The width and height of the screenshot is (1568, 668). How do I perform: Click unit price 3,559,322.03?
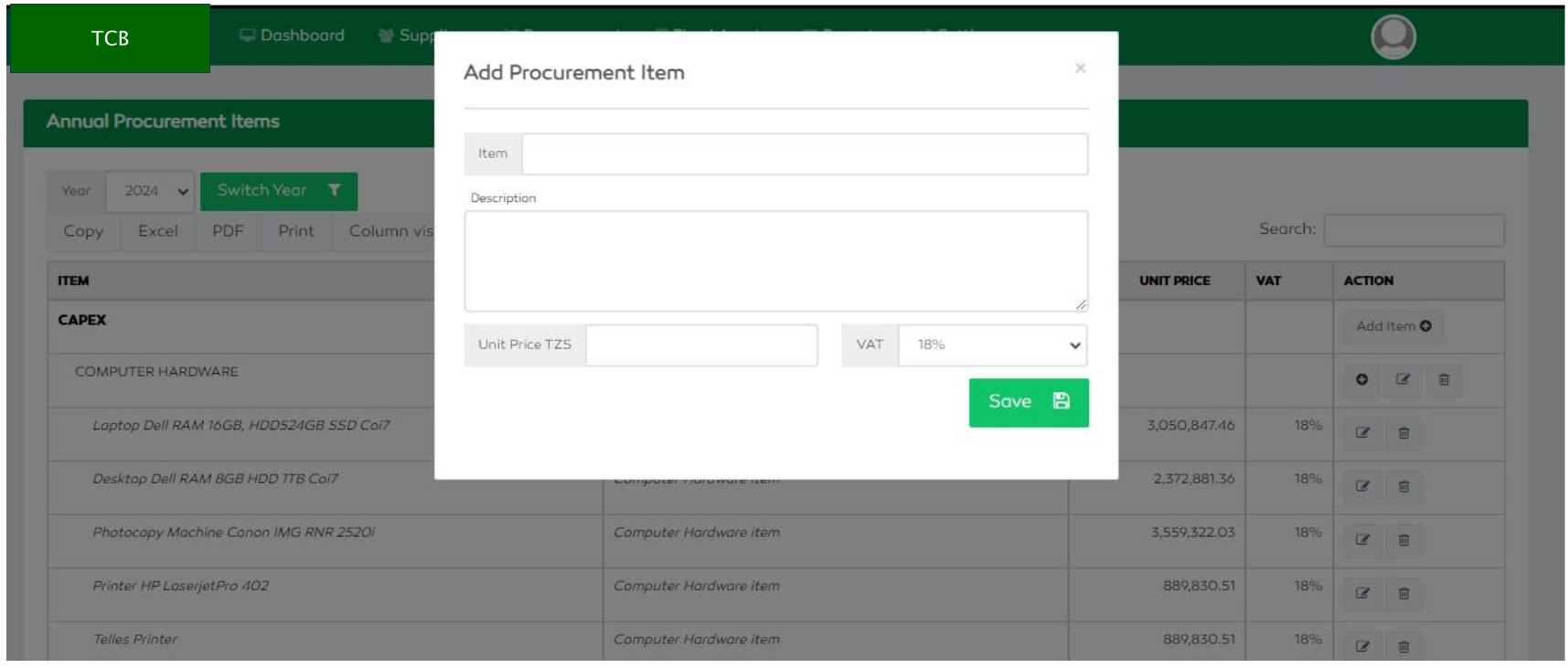pyautogui.click(x=1193, y=532)
